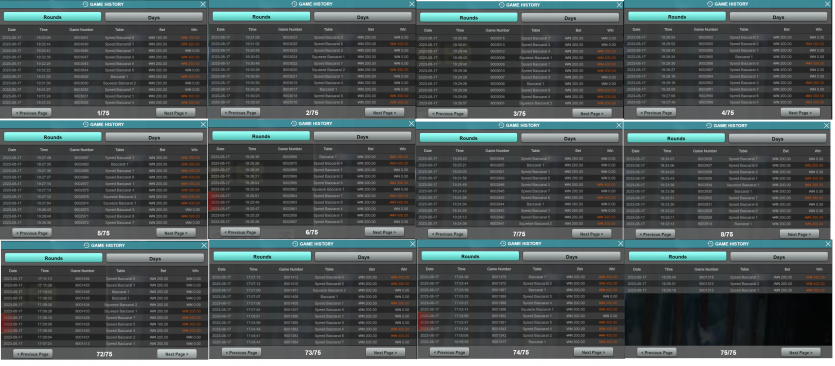The width and height of the screenshot is (835, 366).
Task: Click Previous Page on the 75/75 panel
Action: (657, 352)
